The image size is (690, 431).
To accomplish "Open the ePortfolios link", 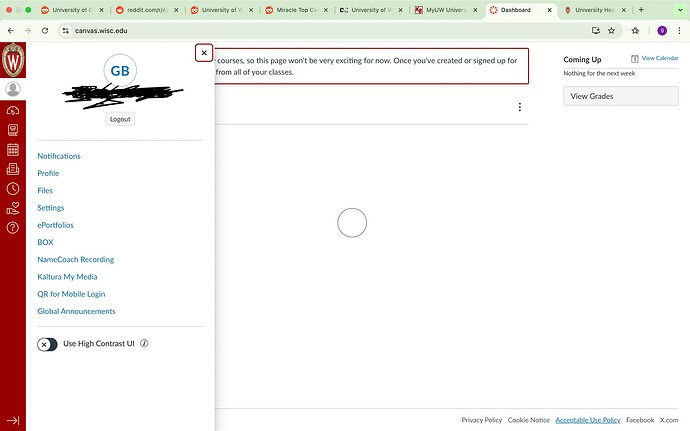I will click(55, 225).
